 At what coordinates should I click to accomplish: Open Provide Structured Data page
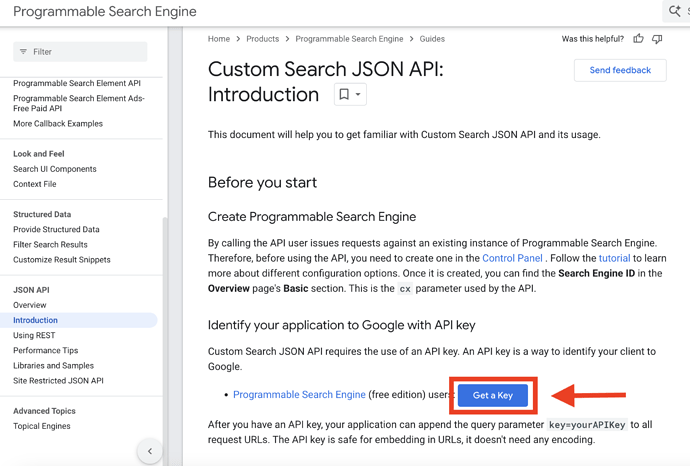[x=56, y=229]
